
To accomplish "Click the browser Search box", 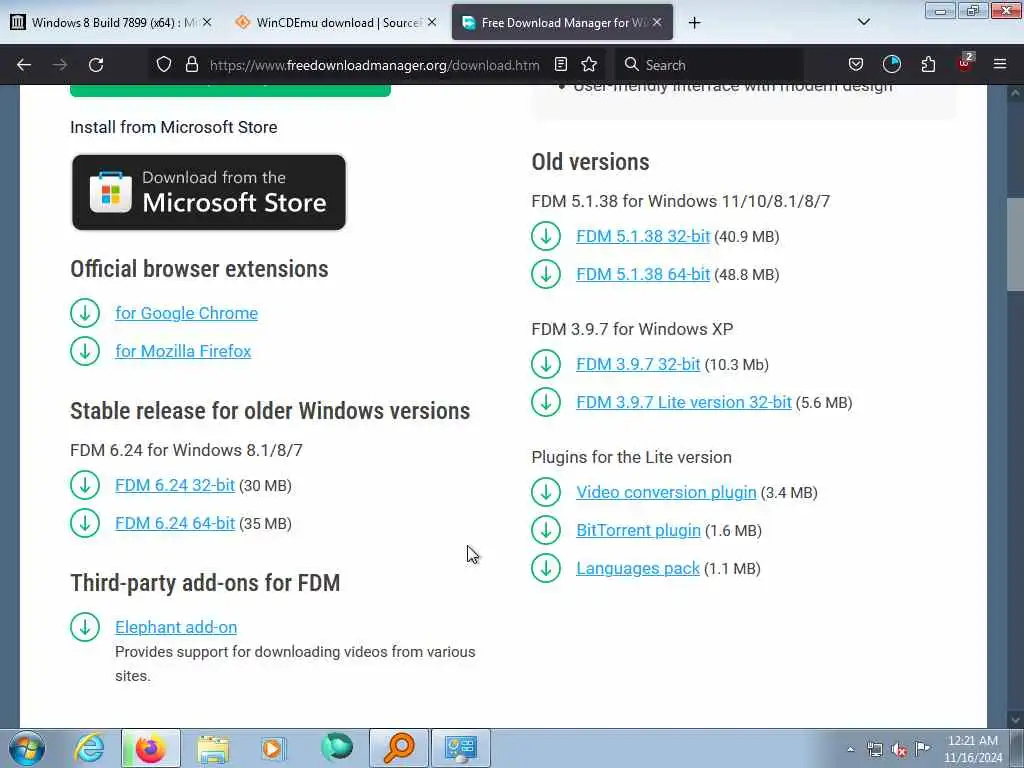I will pyautogui.click(x=708, y=65).
